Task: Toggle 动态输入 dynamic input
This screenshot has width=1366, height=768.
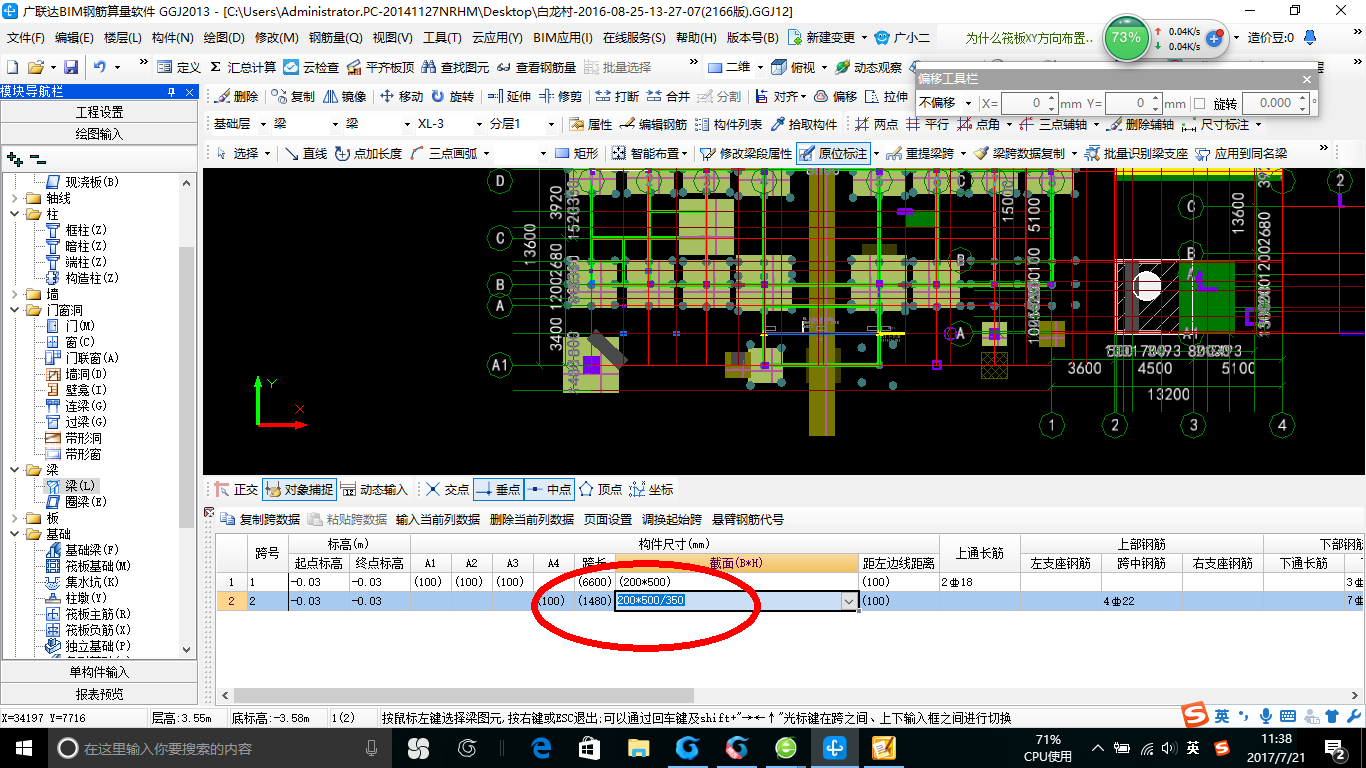Action: pos(374,490)
